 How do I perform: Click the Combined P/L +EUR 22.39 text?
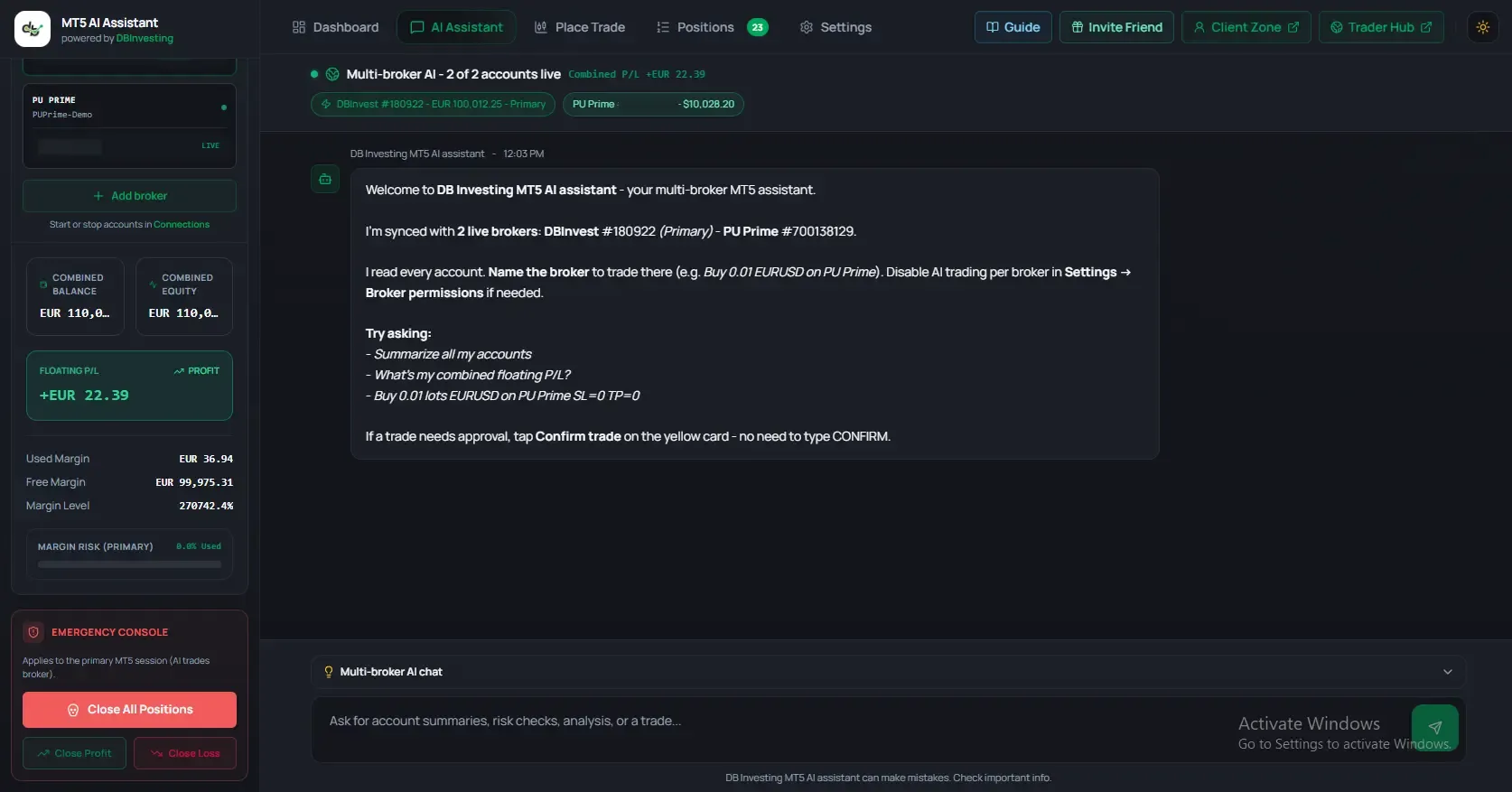pos(637,74)
